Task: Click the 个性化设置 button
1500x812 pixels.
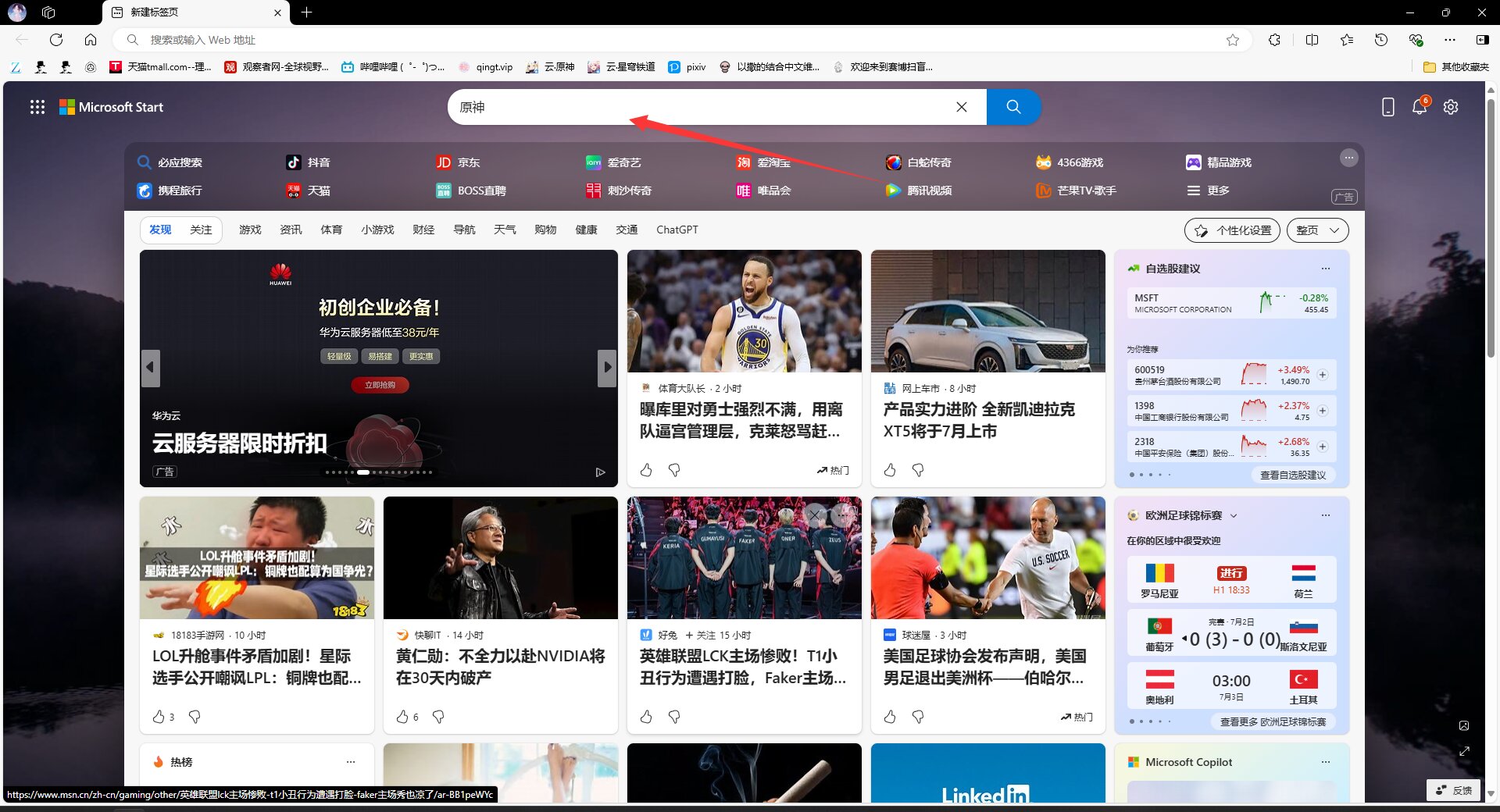Action: click(x=1231, y=230)
